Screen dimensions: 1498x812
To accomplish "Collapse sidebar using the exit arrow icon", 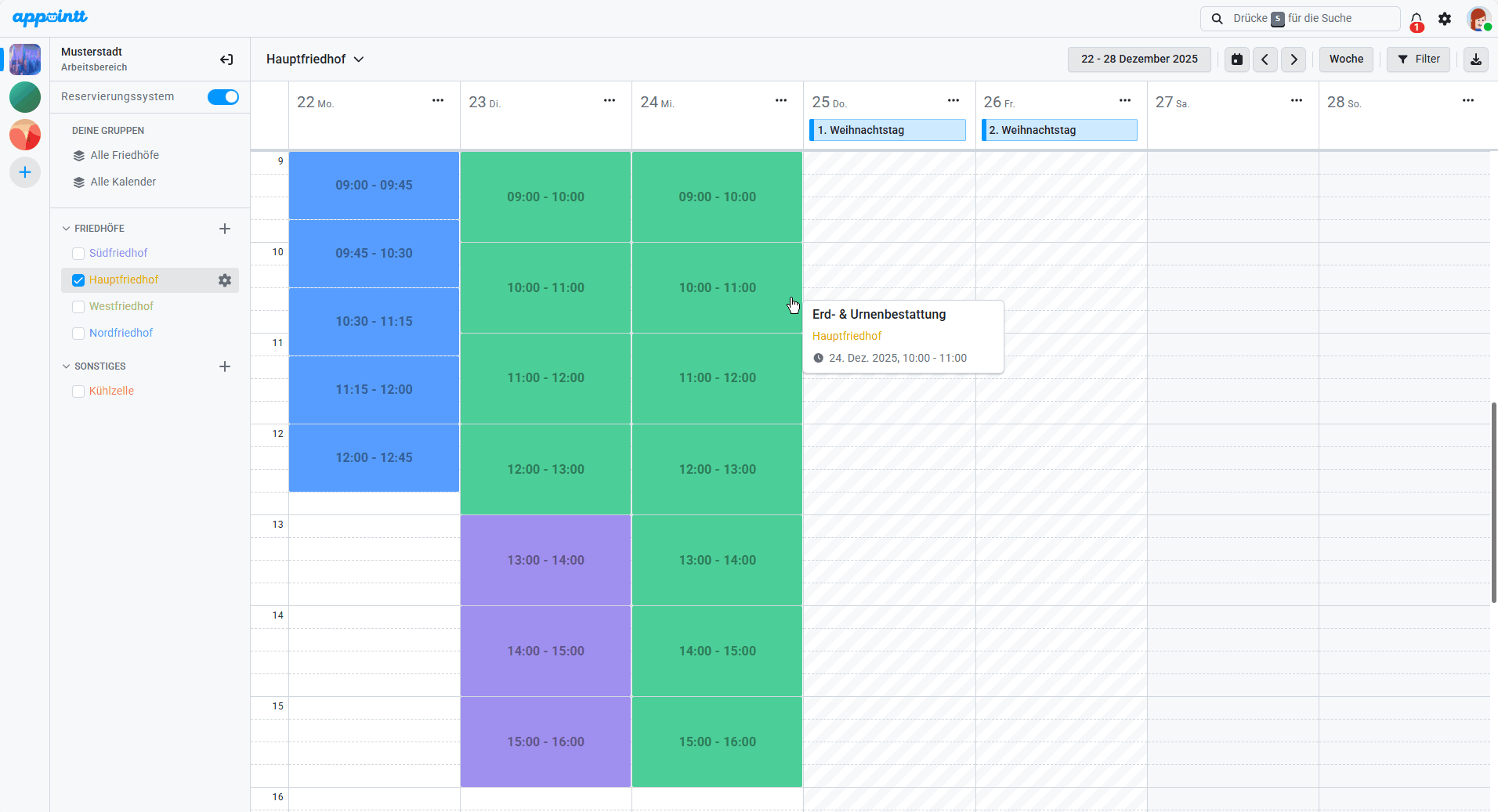I will (x=226, y=60).
